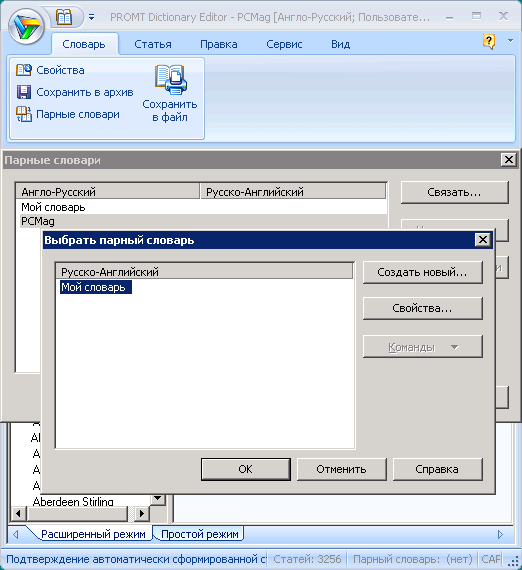Open the Статья ribbon tab

tap(153, 44)
